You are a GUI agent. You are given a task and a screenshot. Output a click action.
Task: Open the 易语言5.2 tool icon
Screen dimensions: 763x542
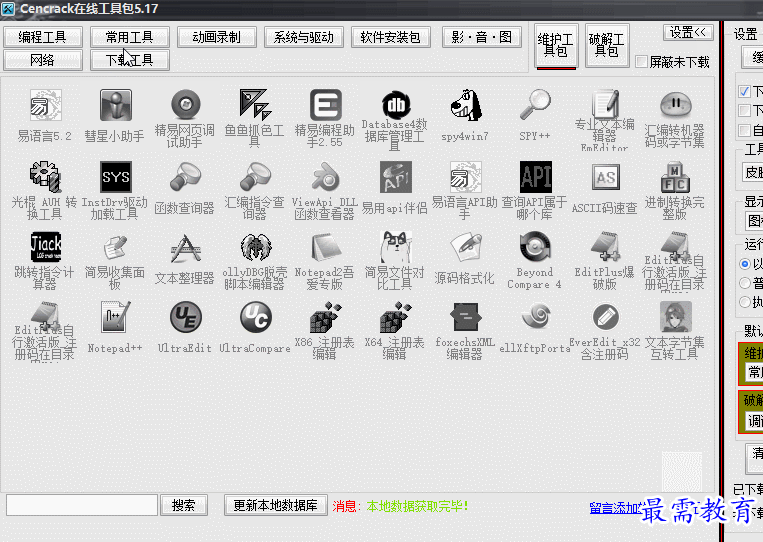45,106
